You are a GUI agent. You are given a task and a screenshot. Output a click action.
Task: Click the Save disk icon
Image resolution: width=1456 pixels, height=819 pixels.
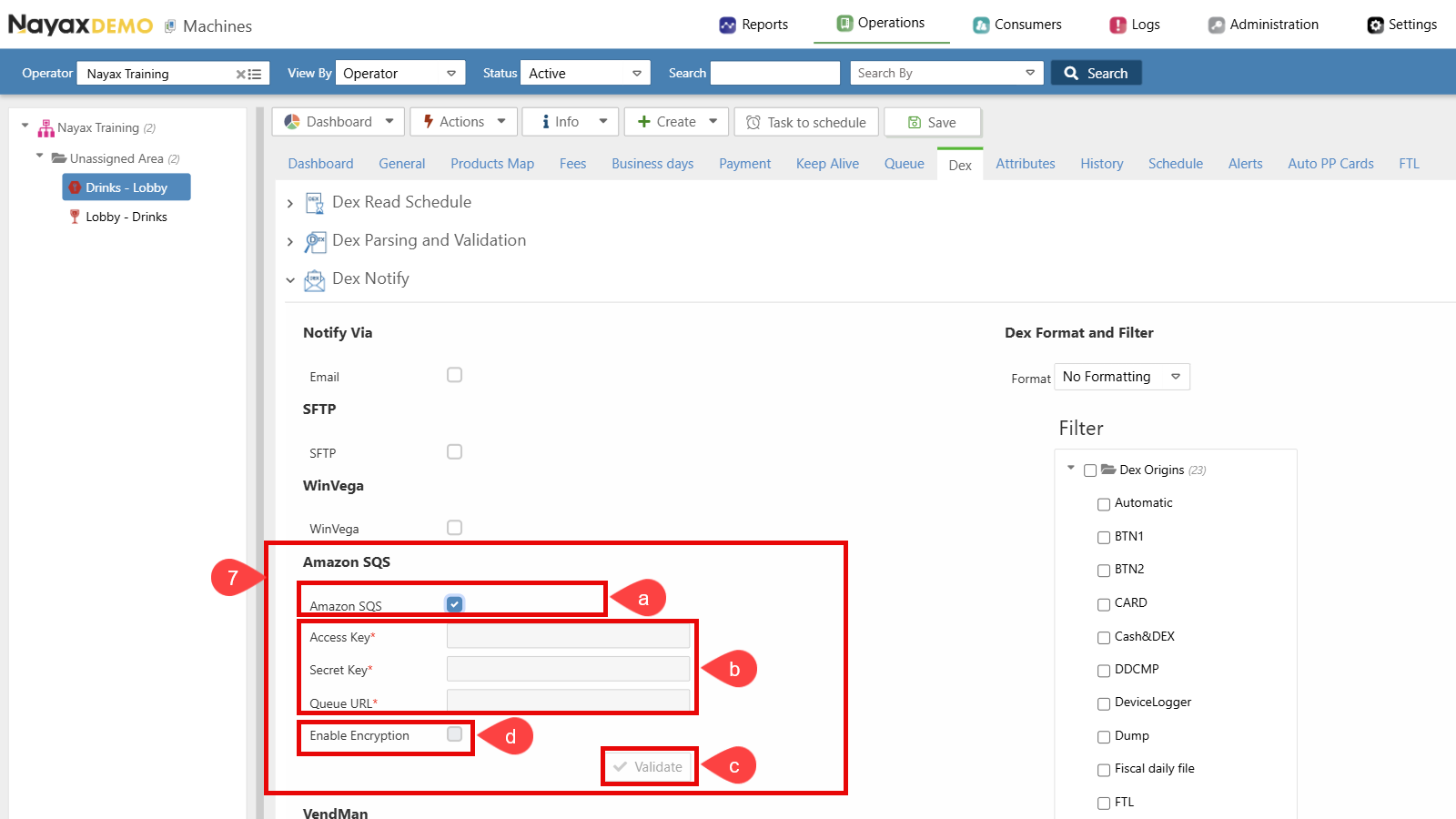(x=915, y=123)
